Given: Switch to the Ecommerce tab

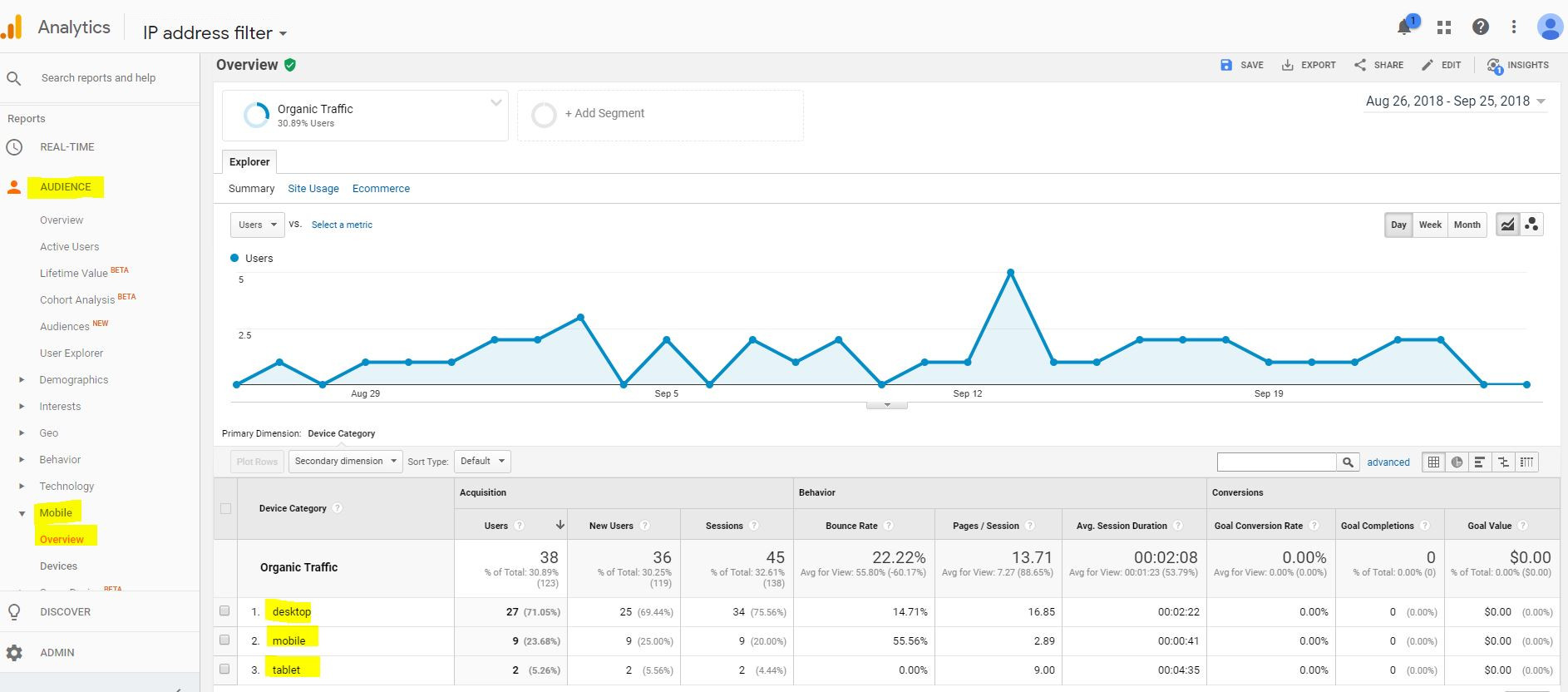Looking at the screenshot, I should tap(381, 189).
